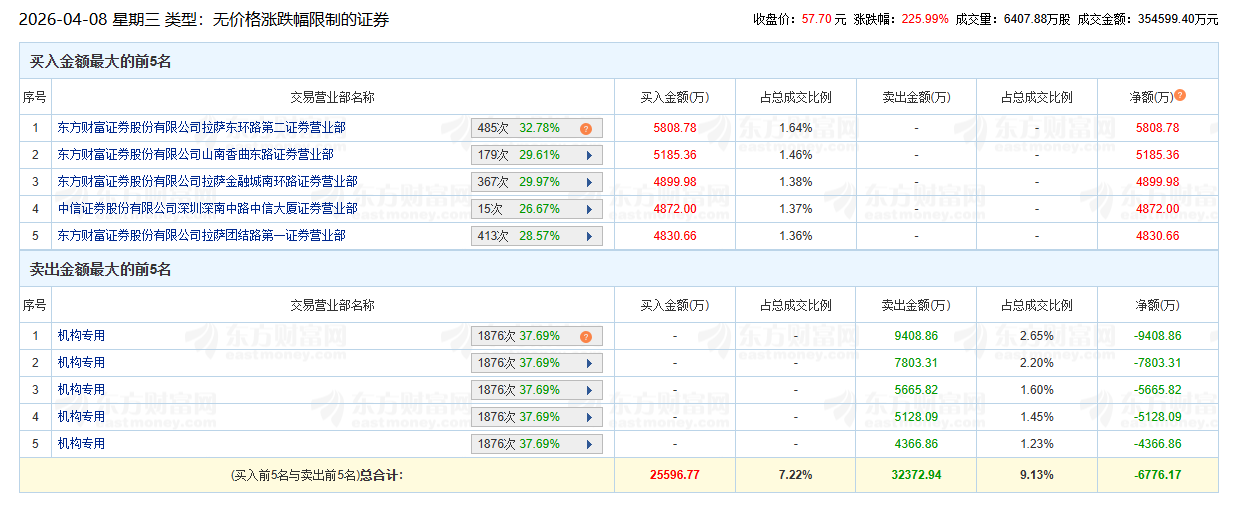Screen dimensions: 1242x507
Task: Click the arrow icon next to 15次 26.67%
Action: (x=589, y=209)
